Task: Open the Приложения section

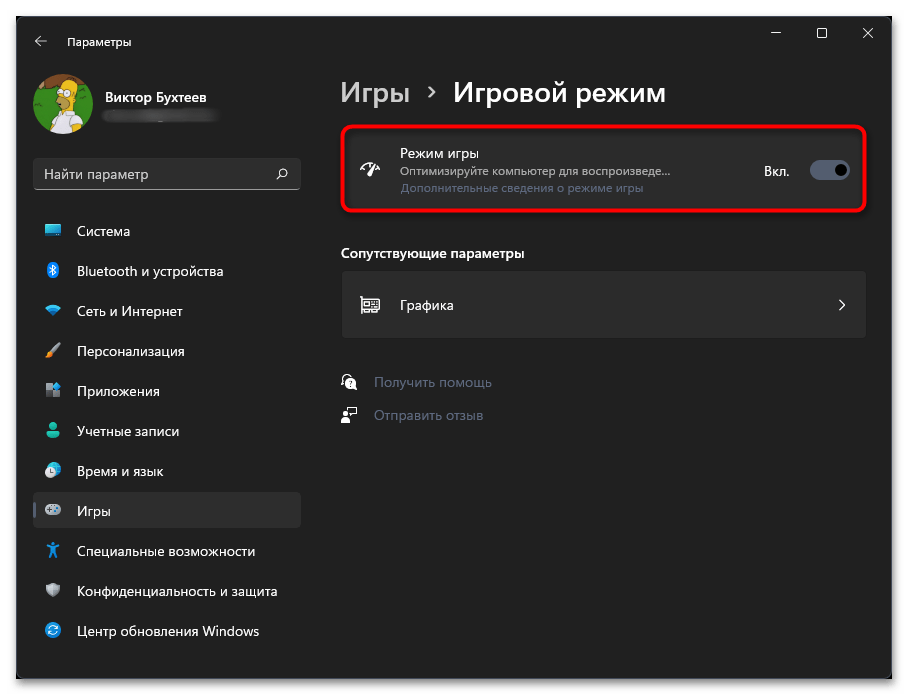Action: click(x=167, y=391)
